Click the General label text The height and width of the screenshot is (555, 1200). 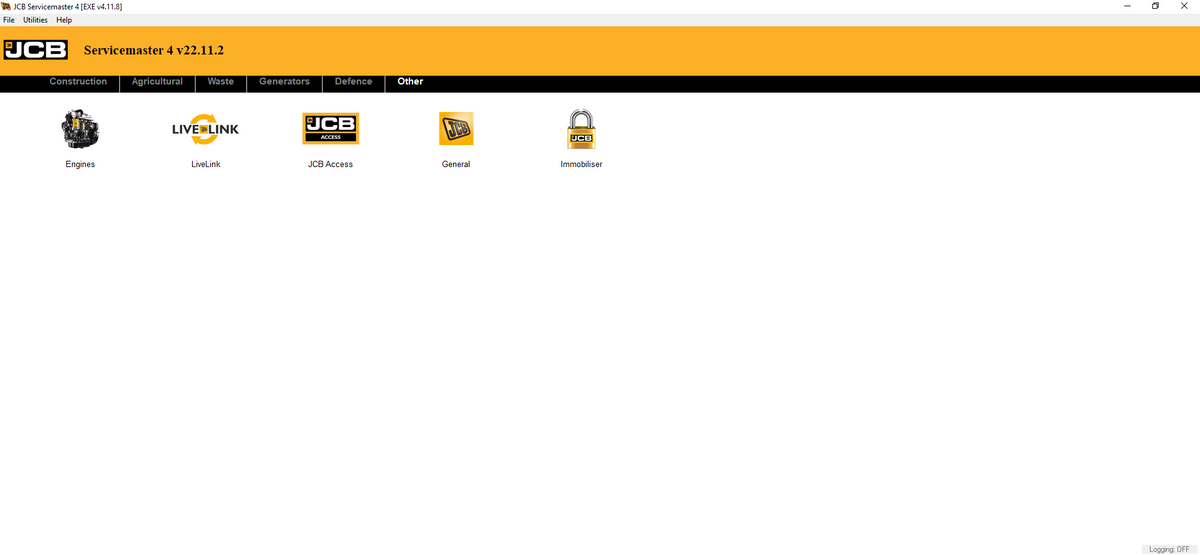pos(456,164)
